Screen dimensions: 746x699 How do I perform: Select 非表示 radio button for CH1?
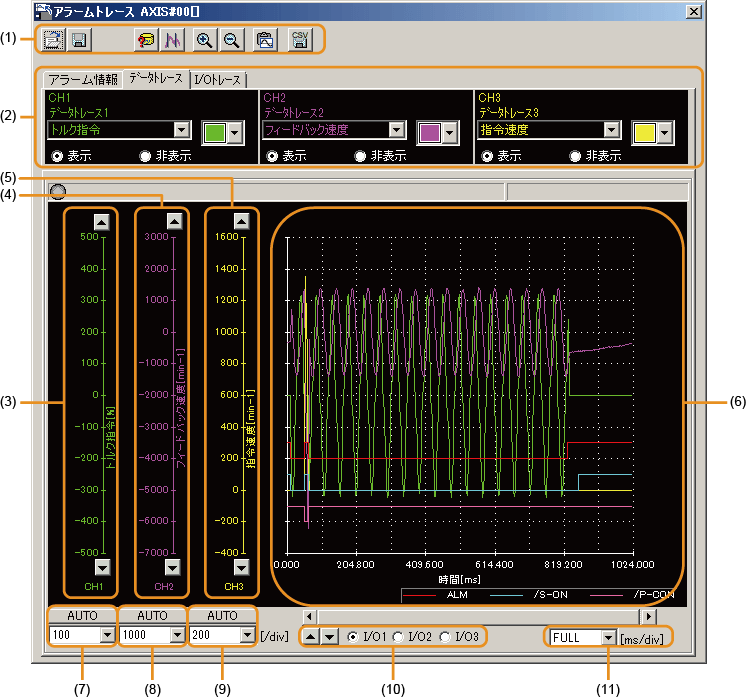(147, 156)
